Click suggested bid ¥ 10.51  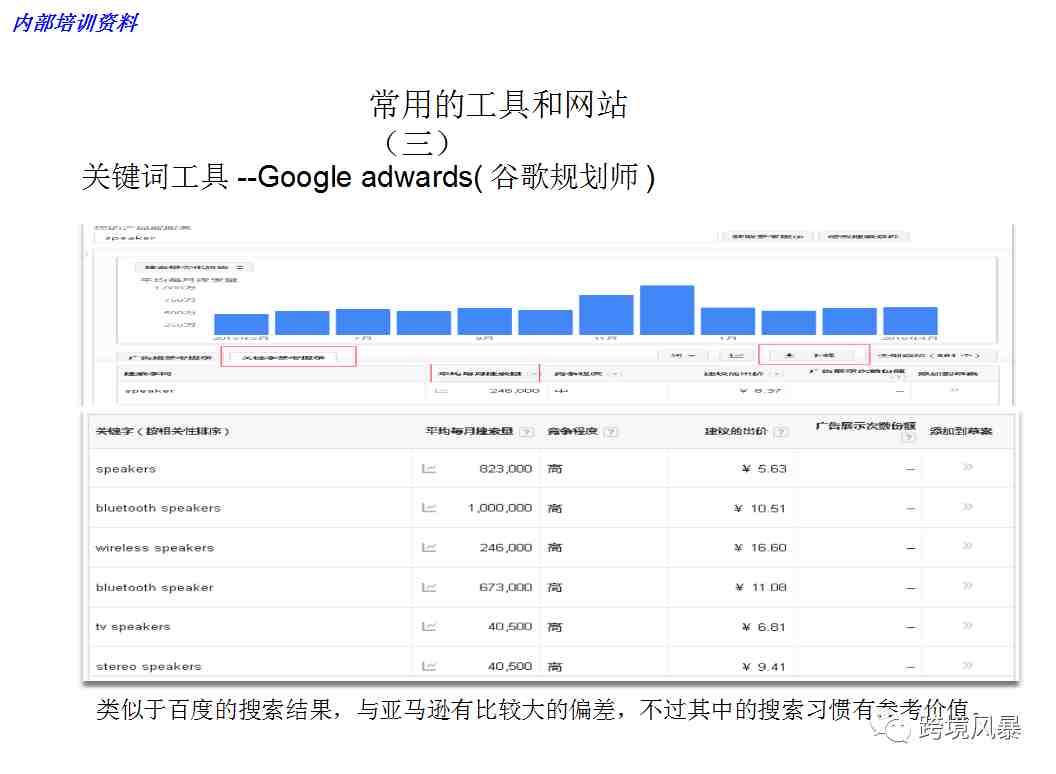point(760,509)
